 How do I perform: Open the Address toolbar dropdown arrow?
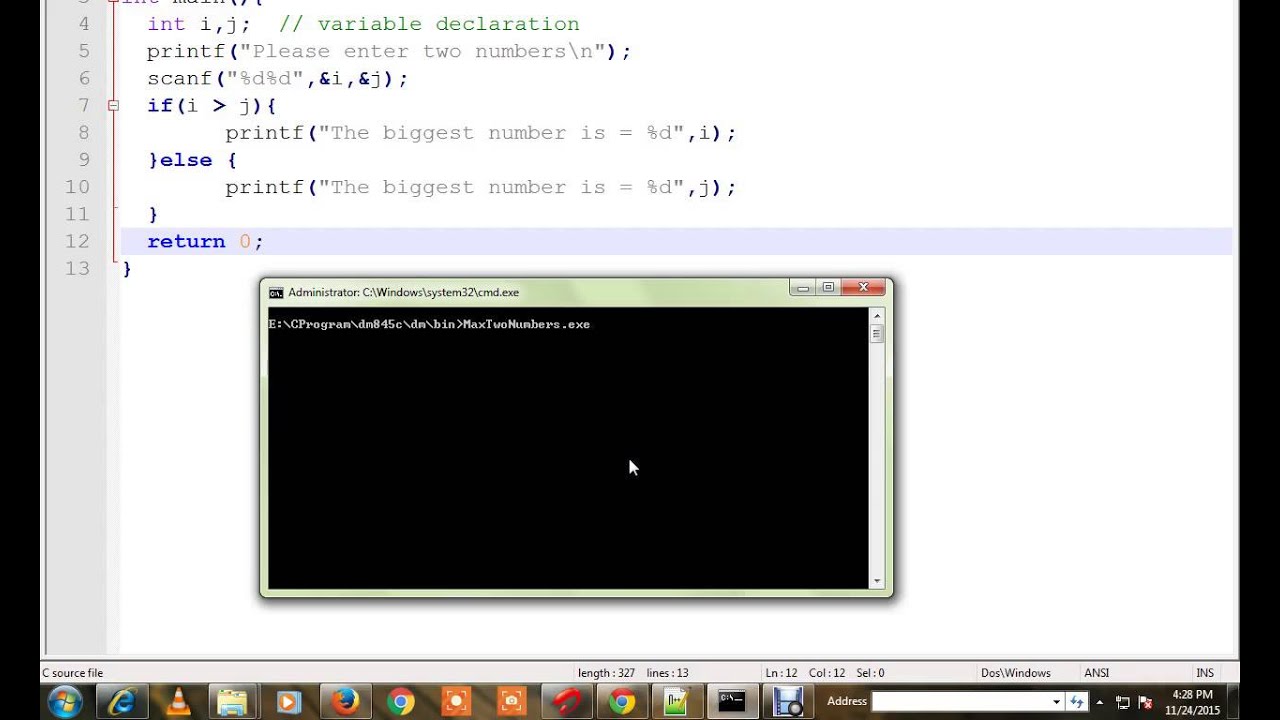pos(1056,702)
